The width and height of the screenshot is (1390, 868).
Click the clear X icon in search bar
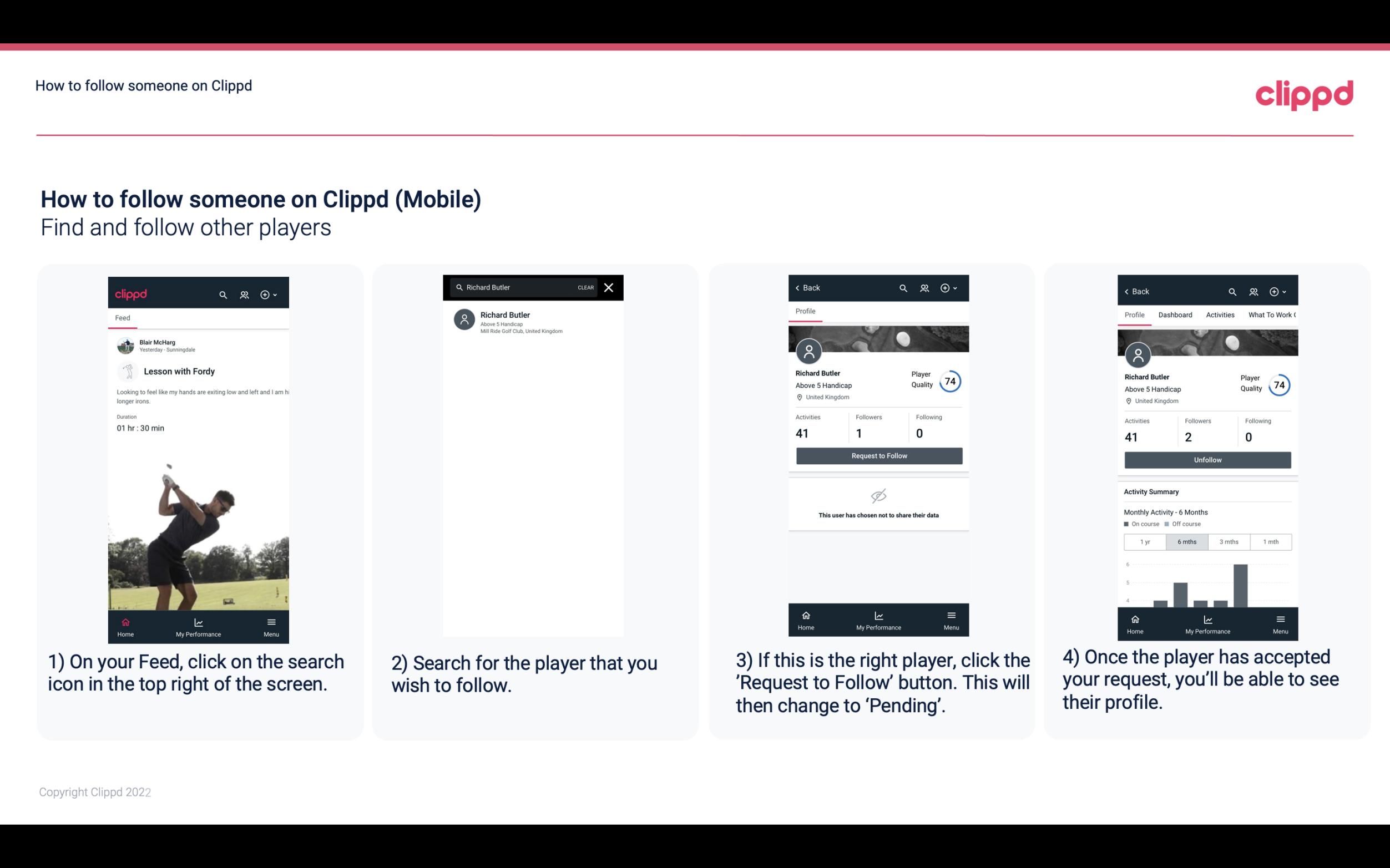click(610, 288)
